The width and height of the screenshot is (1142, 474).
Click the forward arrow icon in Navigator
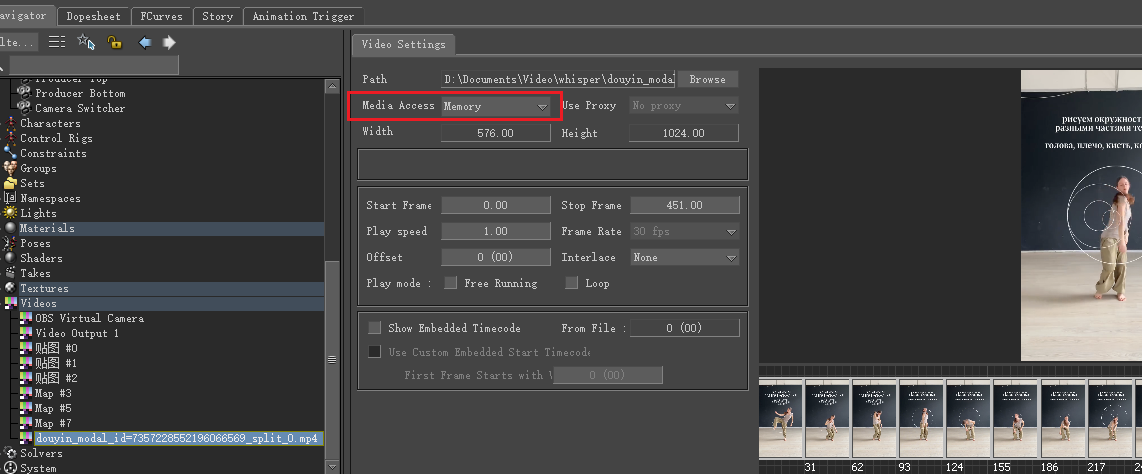(169, 42)
